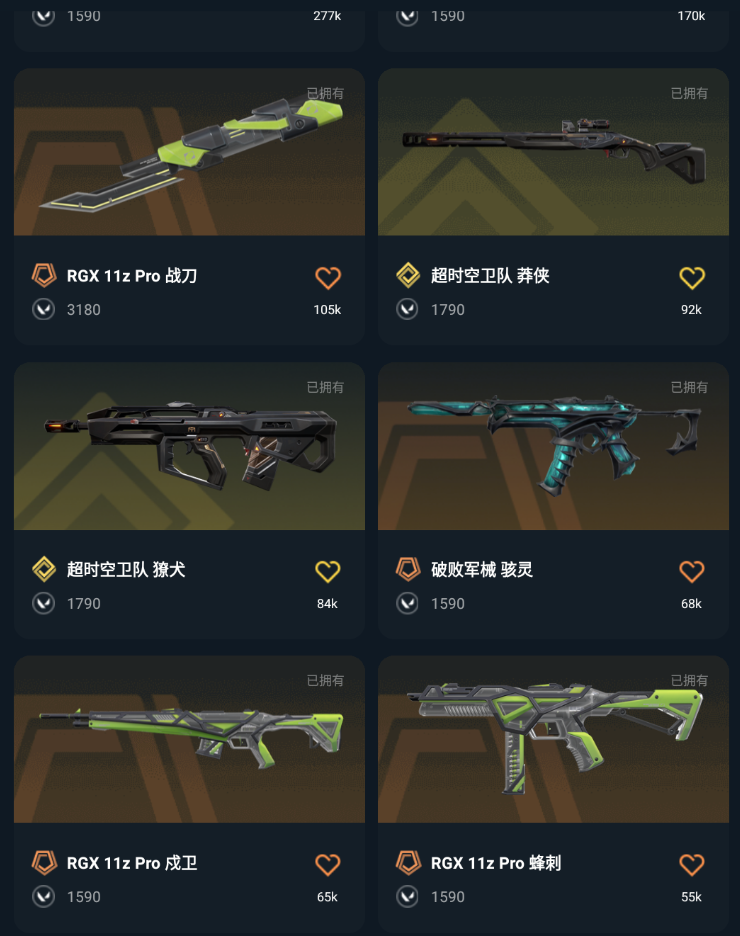Image resolution: width=740 pixels, height=936 pixels.
Task: Toggle favorite heart for 破败军械 骇灵
Action: tap(692, 571)
